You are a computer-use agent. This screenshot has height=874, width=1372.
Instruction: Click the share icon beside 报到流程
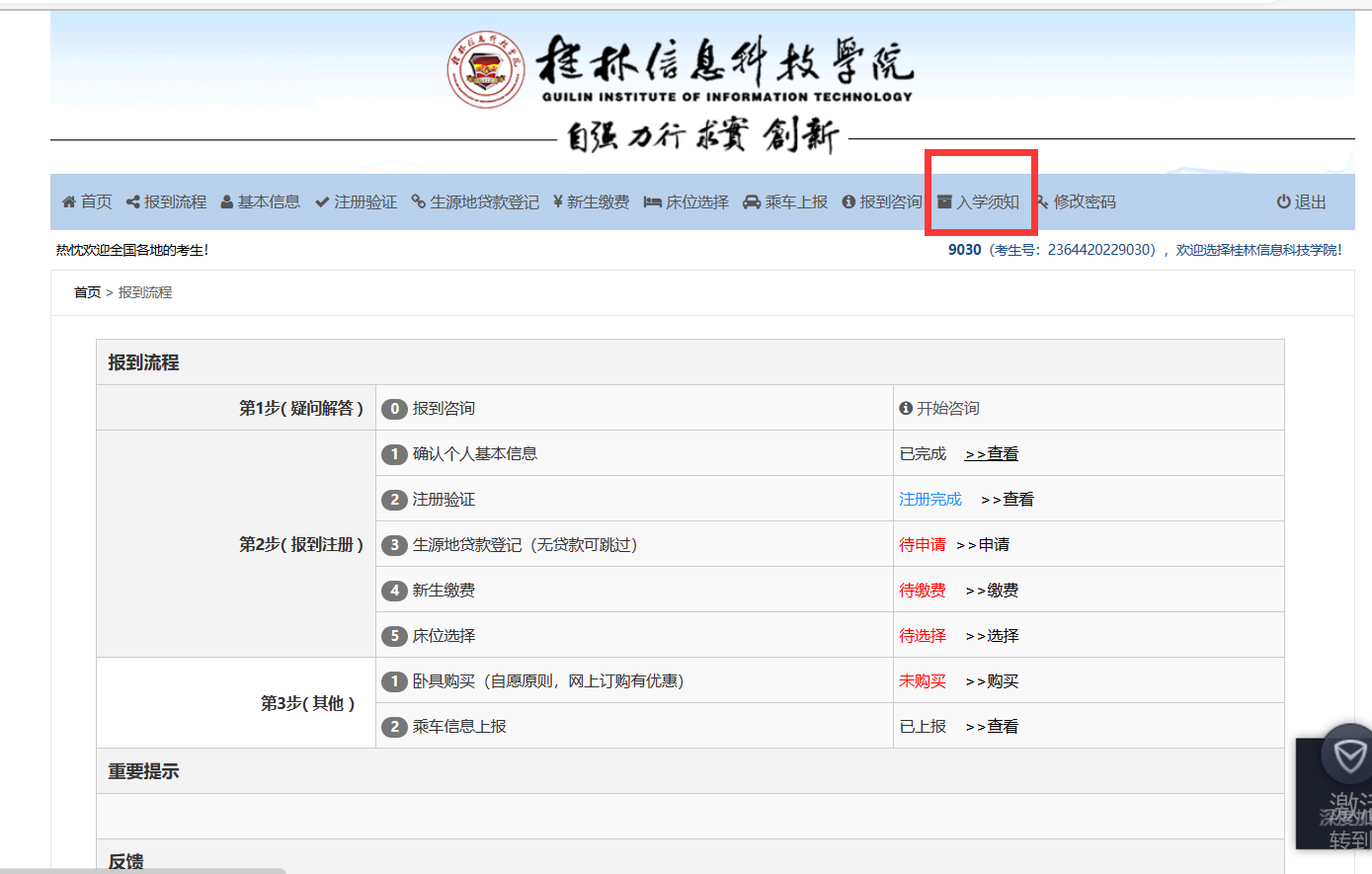pos(132,202)
